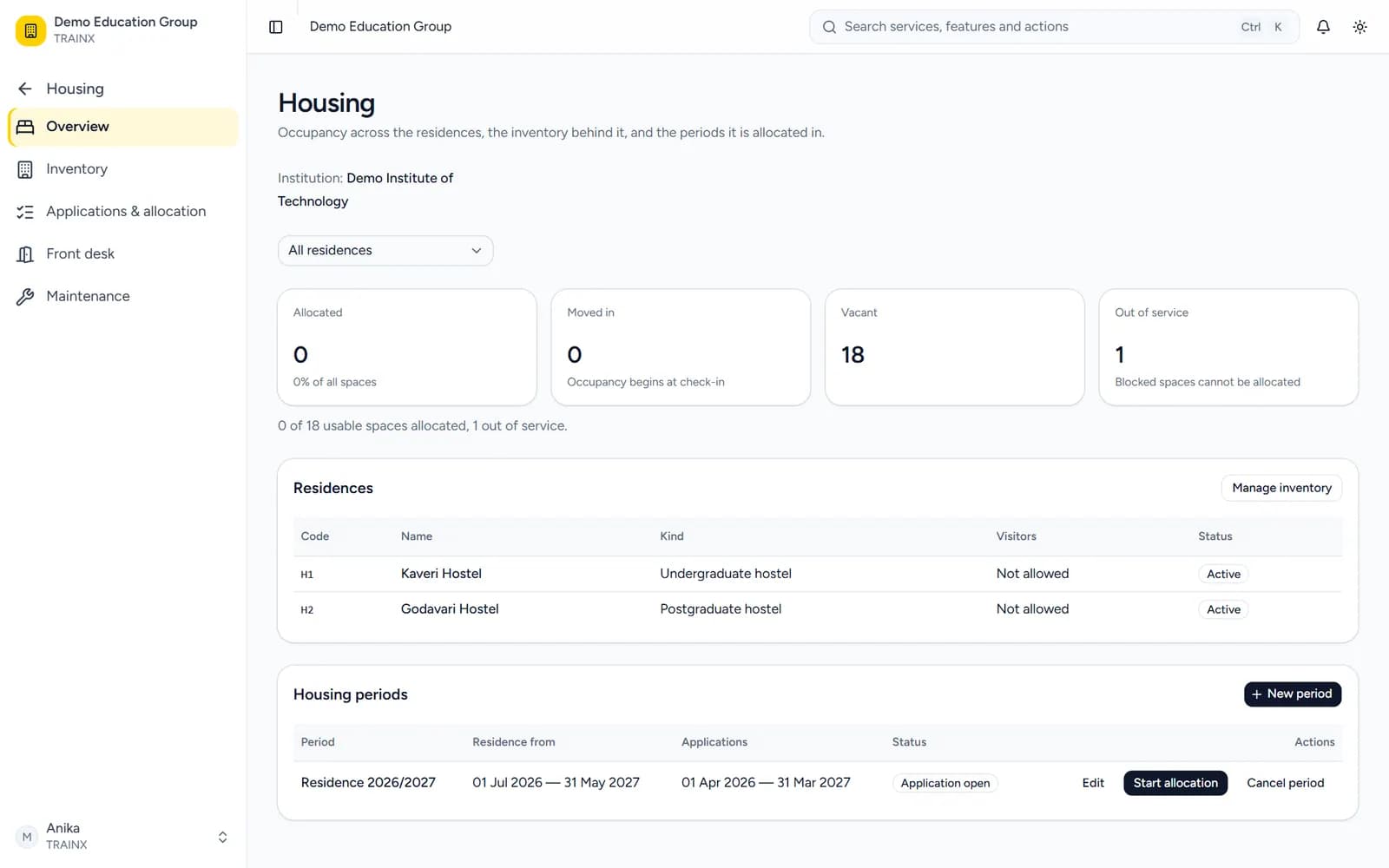
Task: Click the Godavari Hostel name
Action: pyautogui.click(x=450, y=609)
